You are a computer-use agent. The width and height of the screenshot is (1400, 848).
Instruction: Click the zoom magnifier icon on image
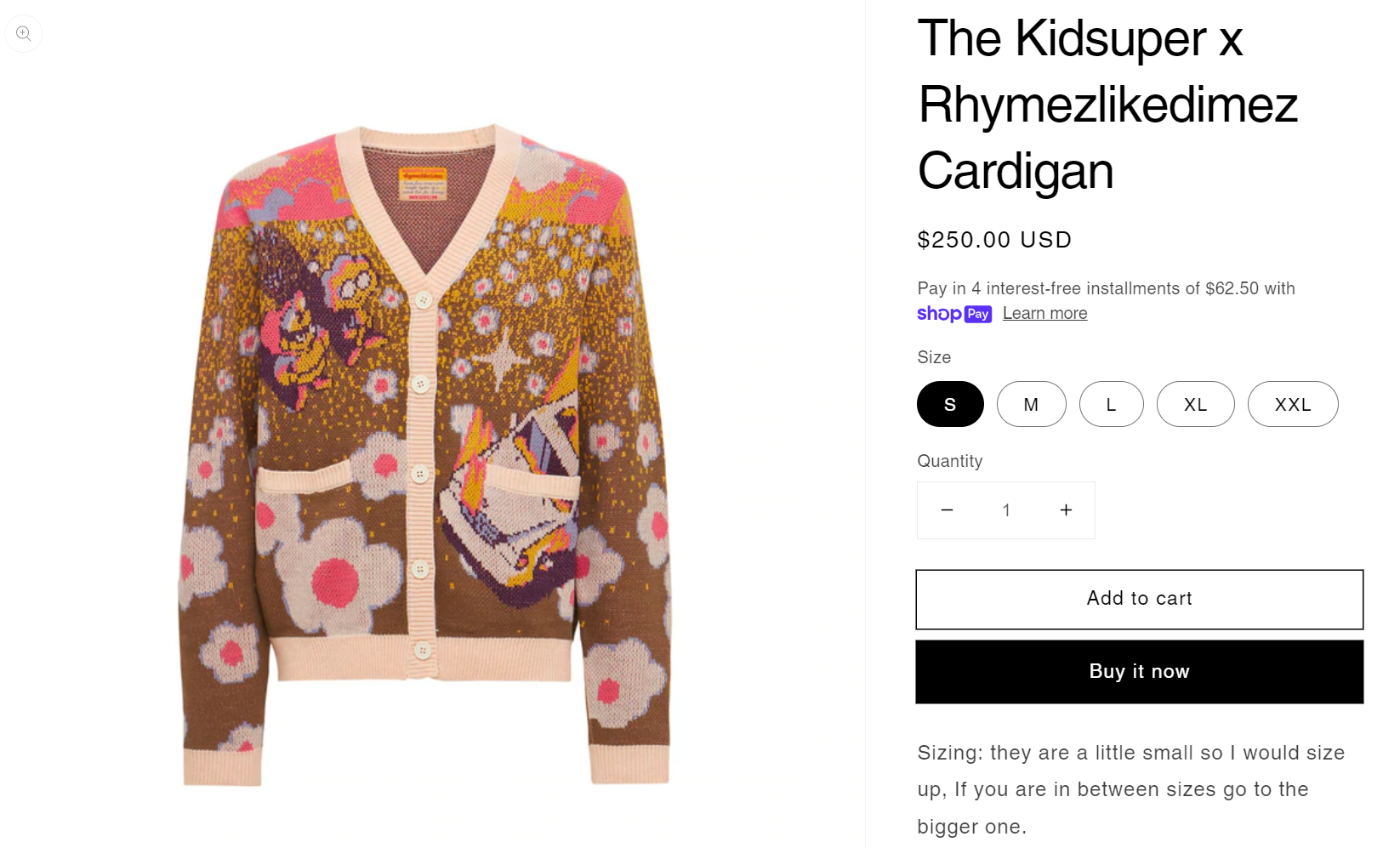(24, 34)
